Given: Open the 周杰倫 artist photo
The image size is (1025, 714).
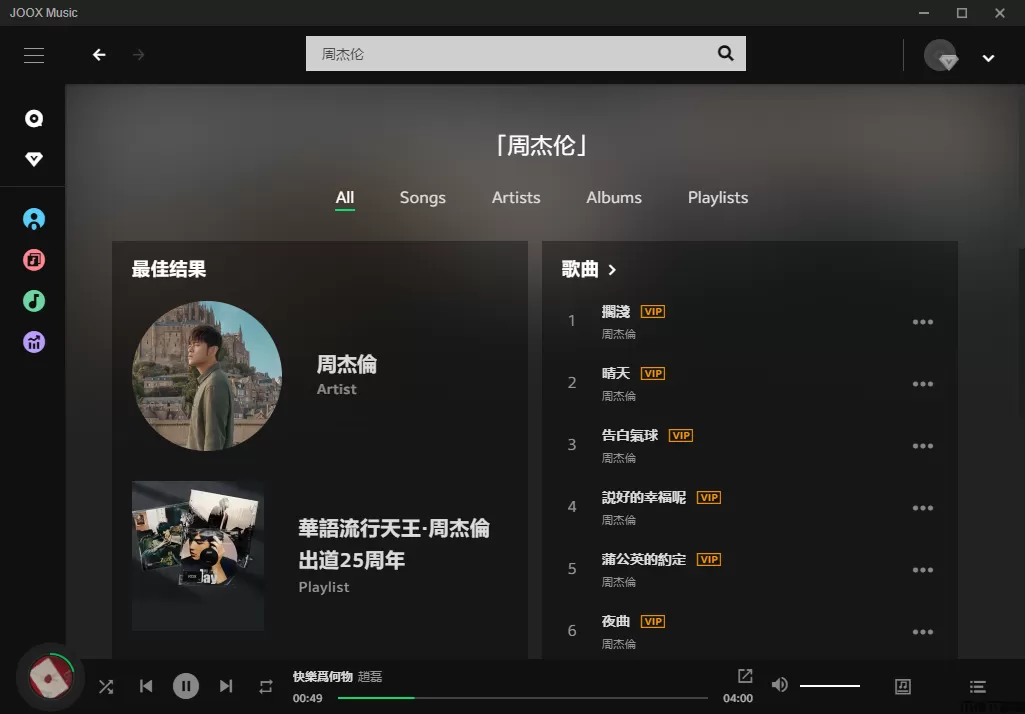Looking at the screenshot, I should pyautogui.click(x=207, y=376).
